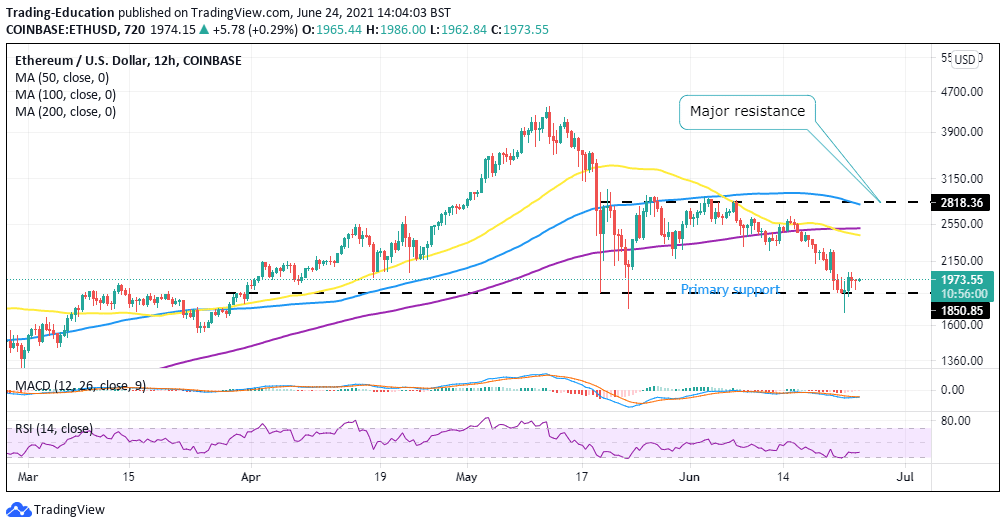Click the 2150.00 price axis value
Screen dimensions: 1006x528
(x=960, y=260)
